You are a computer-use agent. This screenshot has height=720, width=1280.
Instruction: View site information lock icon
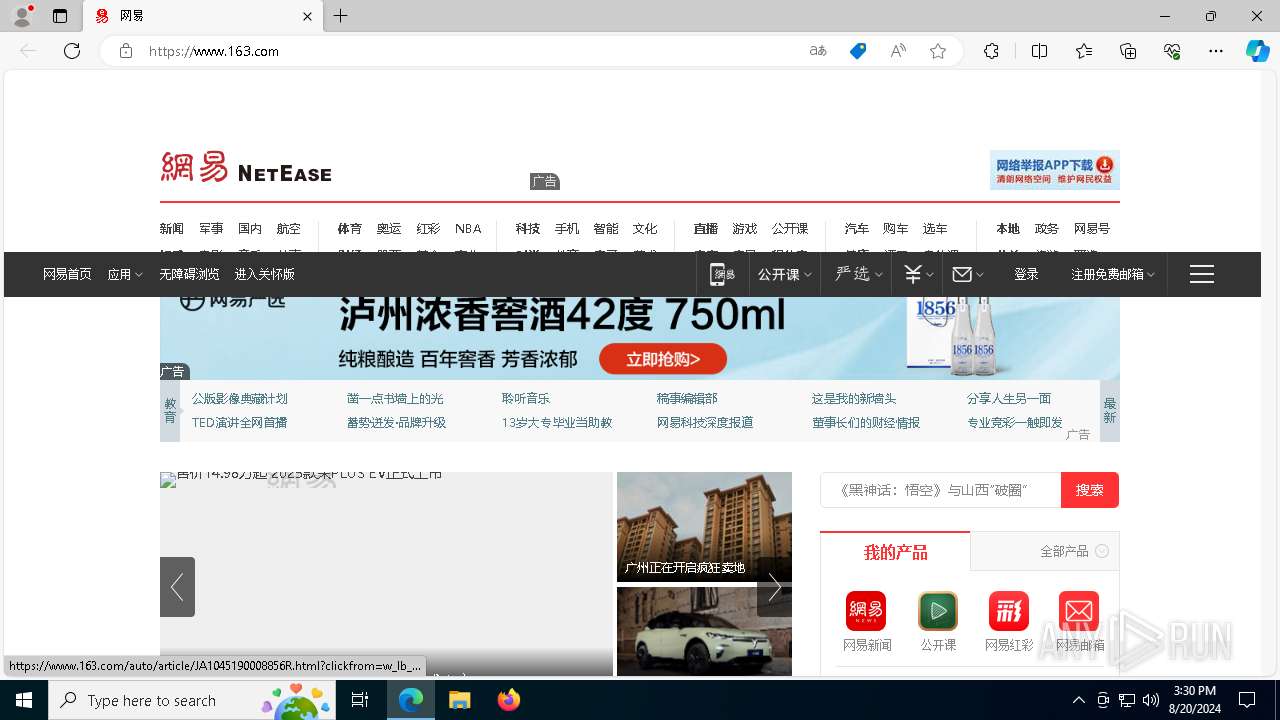tap(126, 51)
